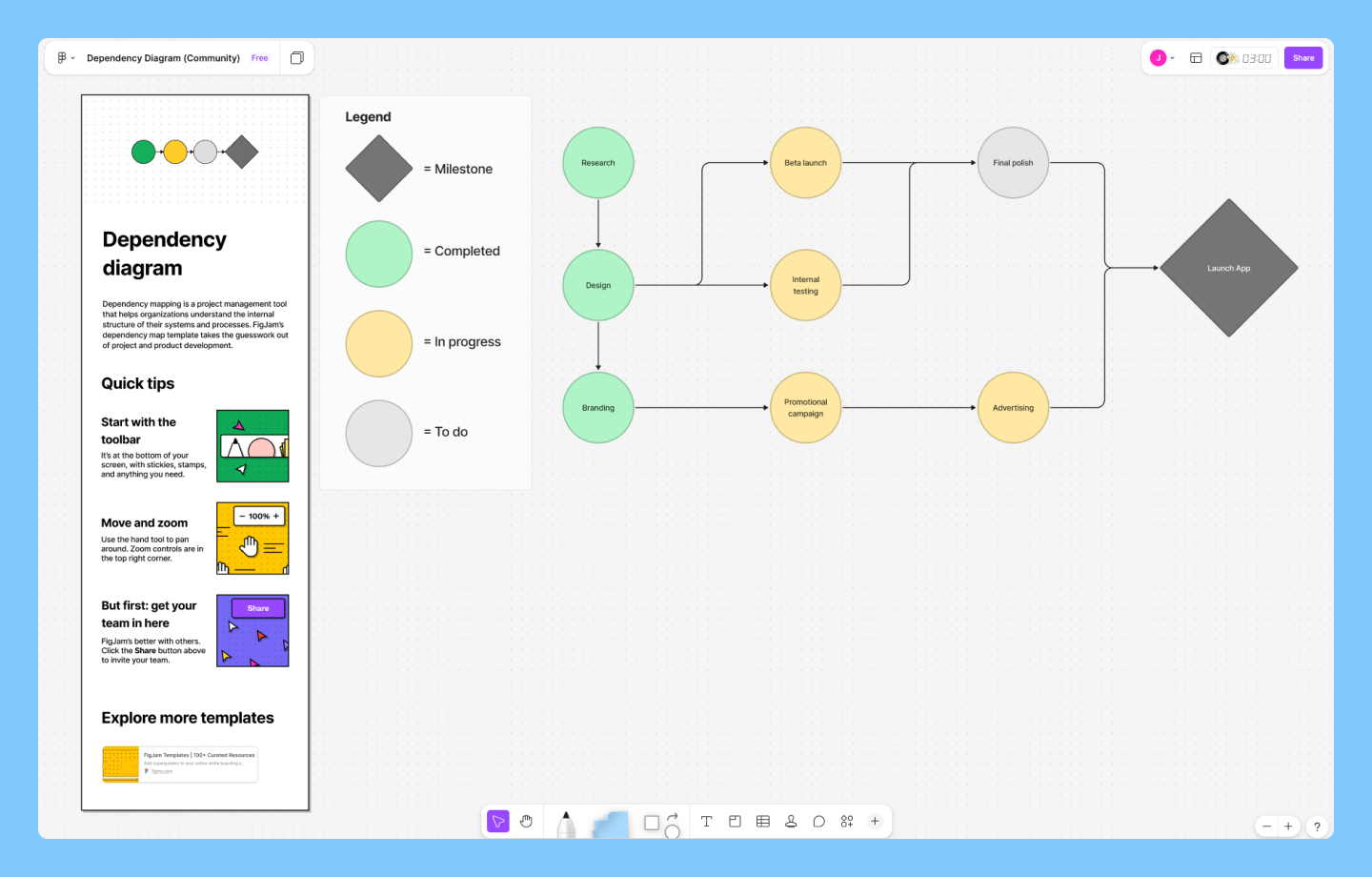The width and height of the screenshot is (1372, 877).
Task: Select the Stamp tool
Action: click(x=791, y=821)
